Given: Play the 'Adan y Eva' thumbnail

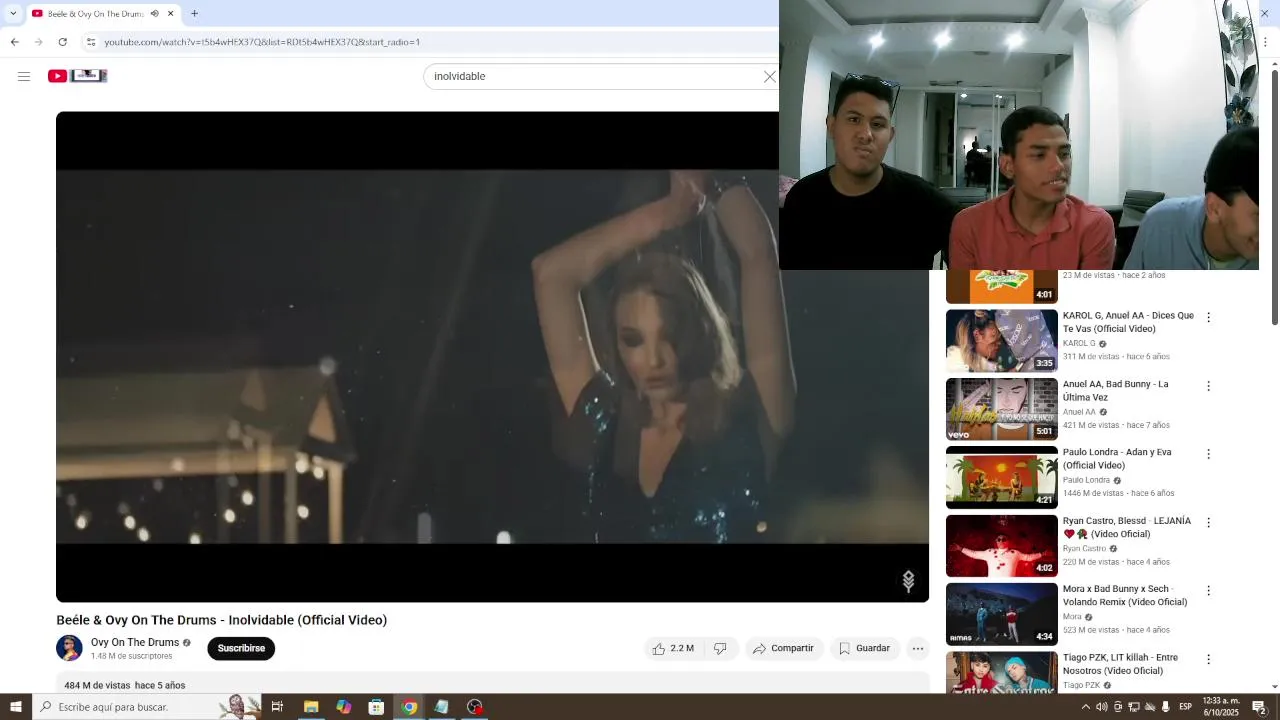Looking at the screenshot, I should click(x=1001, y=478).
